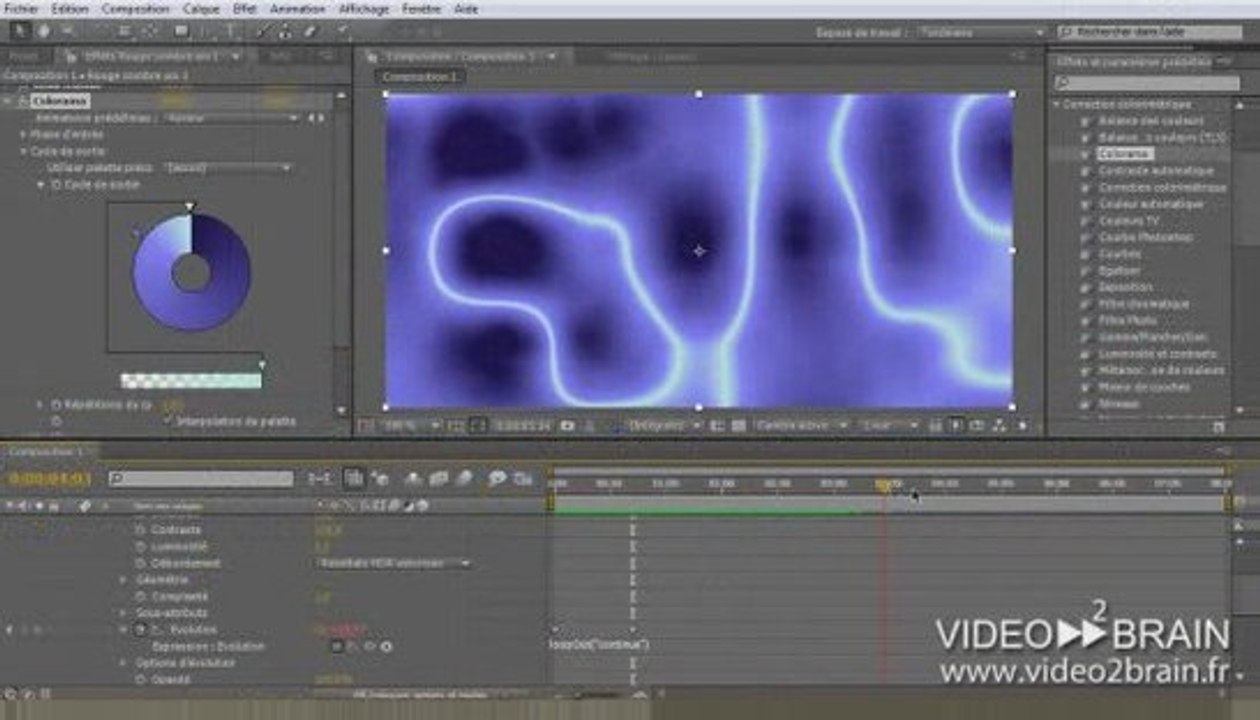Open brainstorm icon in timeline

[x=497, y=479]
